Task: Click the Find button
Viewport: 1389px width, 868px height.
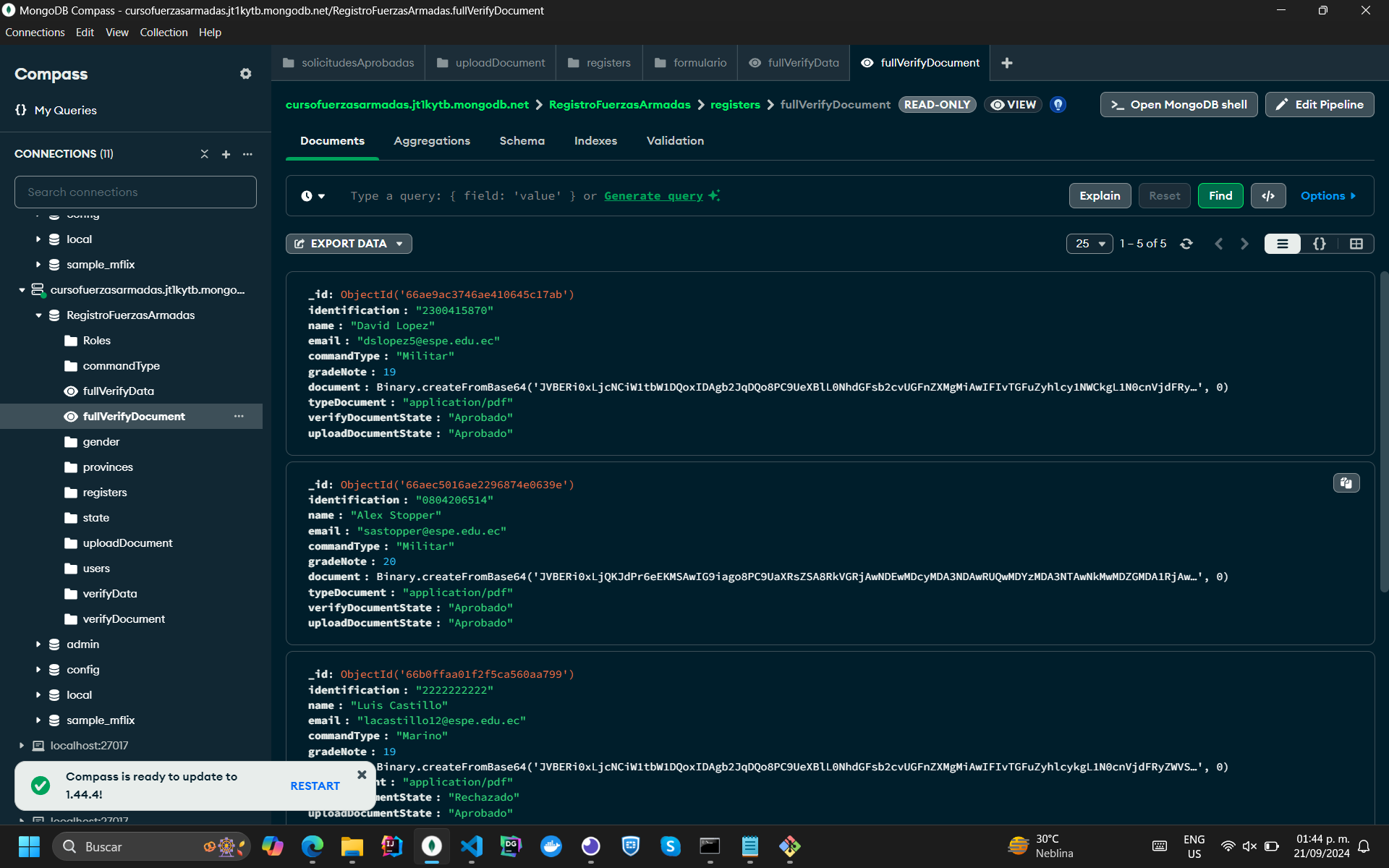Action: (x=1220, y=196)
